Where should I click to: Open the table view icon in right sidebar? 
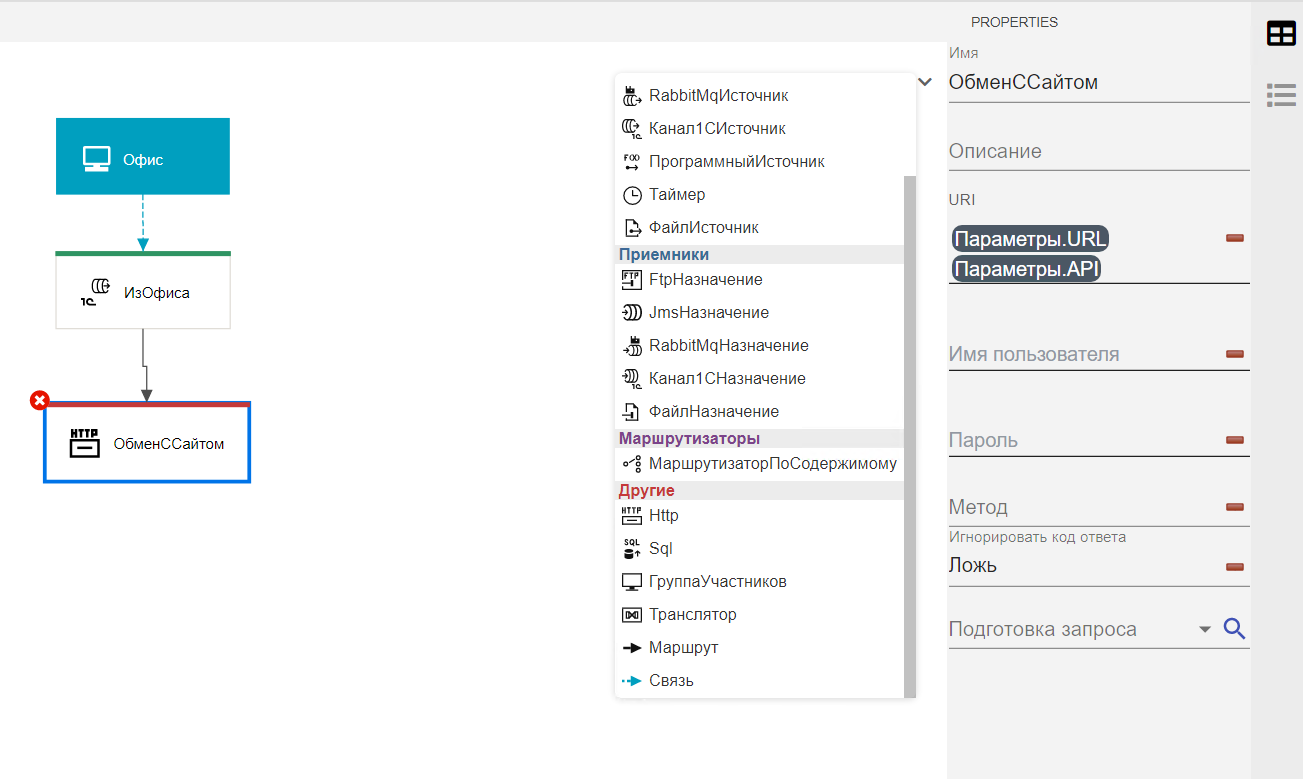pyautogui.click(x=1281, y=34)
